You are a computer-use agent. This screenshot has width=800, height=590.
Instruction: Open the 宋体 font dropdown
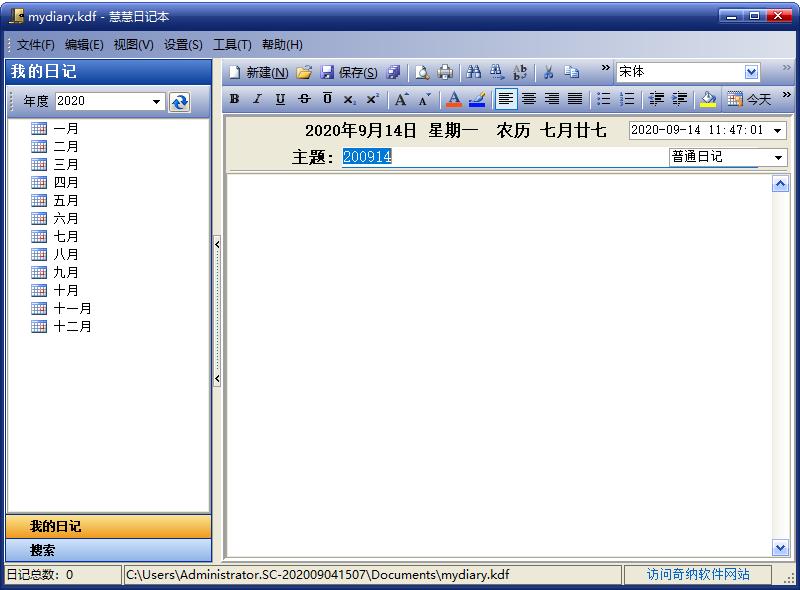click(751, 72)
